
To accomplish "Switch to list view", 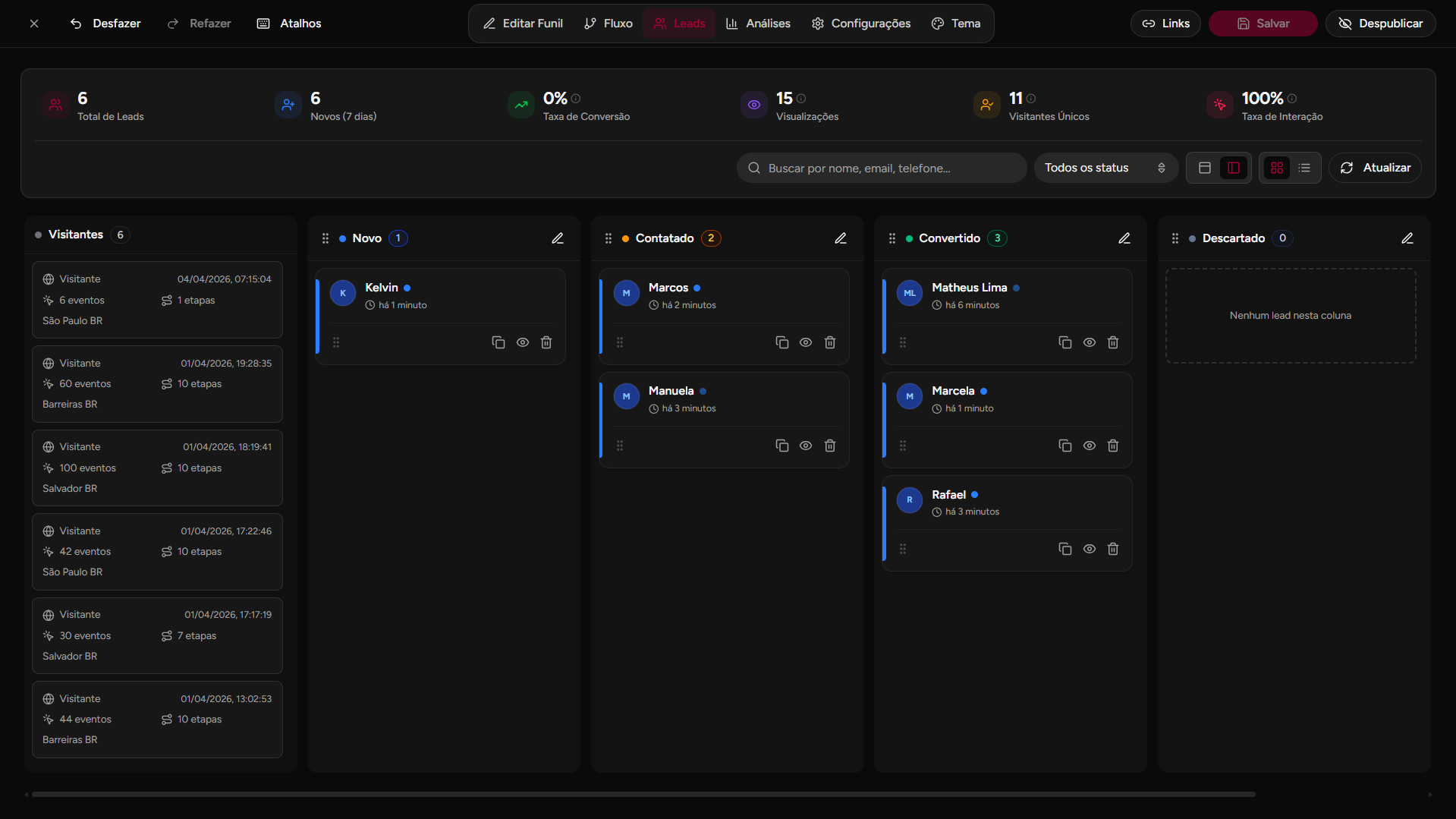I will 1304,168.
